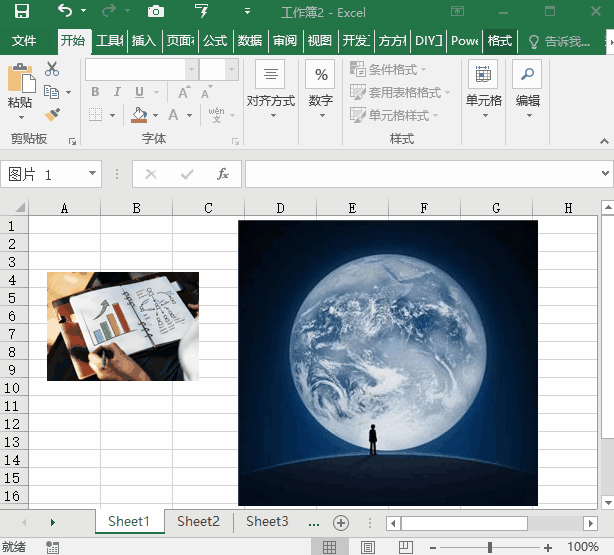This screenshot has width=614, height=555.
Task: Expand the formula bar chevron
Action: click(x=604, y=174)
